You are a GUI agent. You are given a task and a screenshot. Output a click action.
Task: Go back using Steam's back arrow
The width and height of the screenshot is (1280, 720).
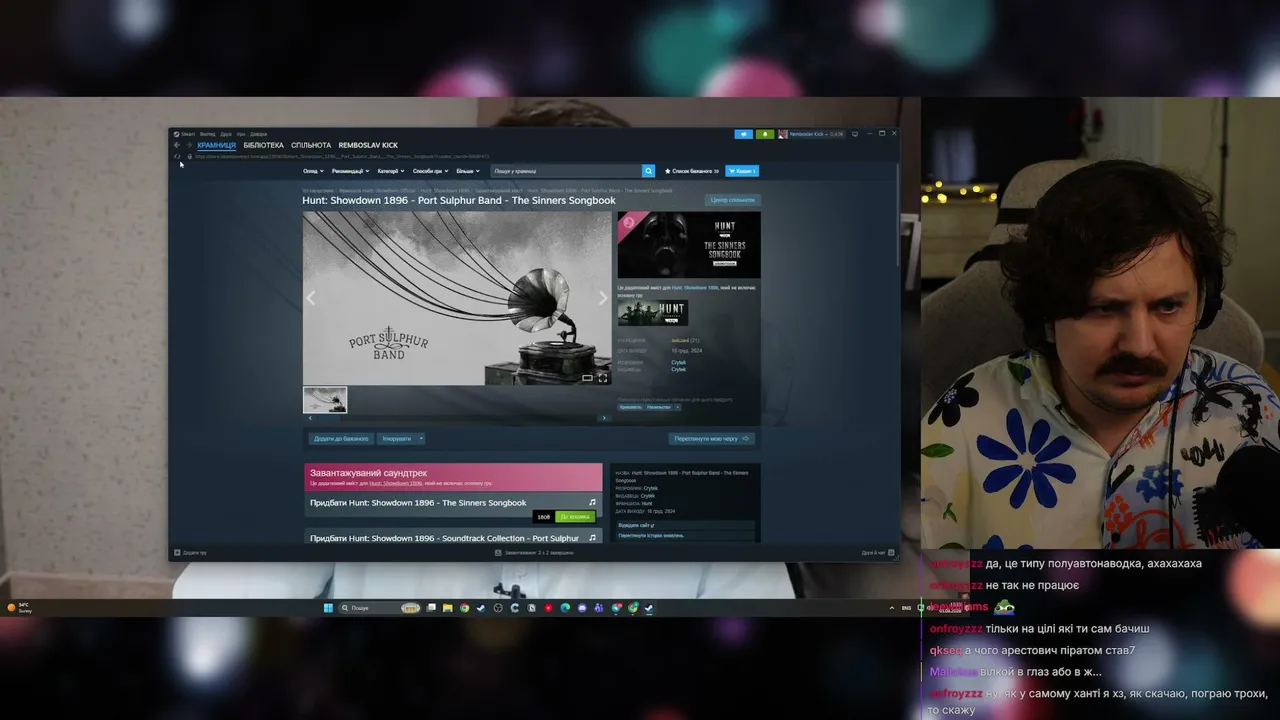(x=177, y=145)
